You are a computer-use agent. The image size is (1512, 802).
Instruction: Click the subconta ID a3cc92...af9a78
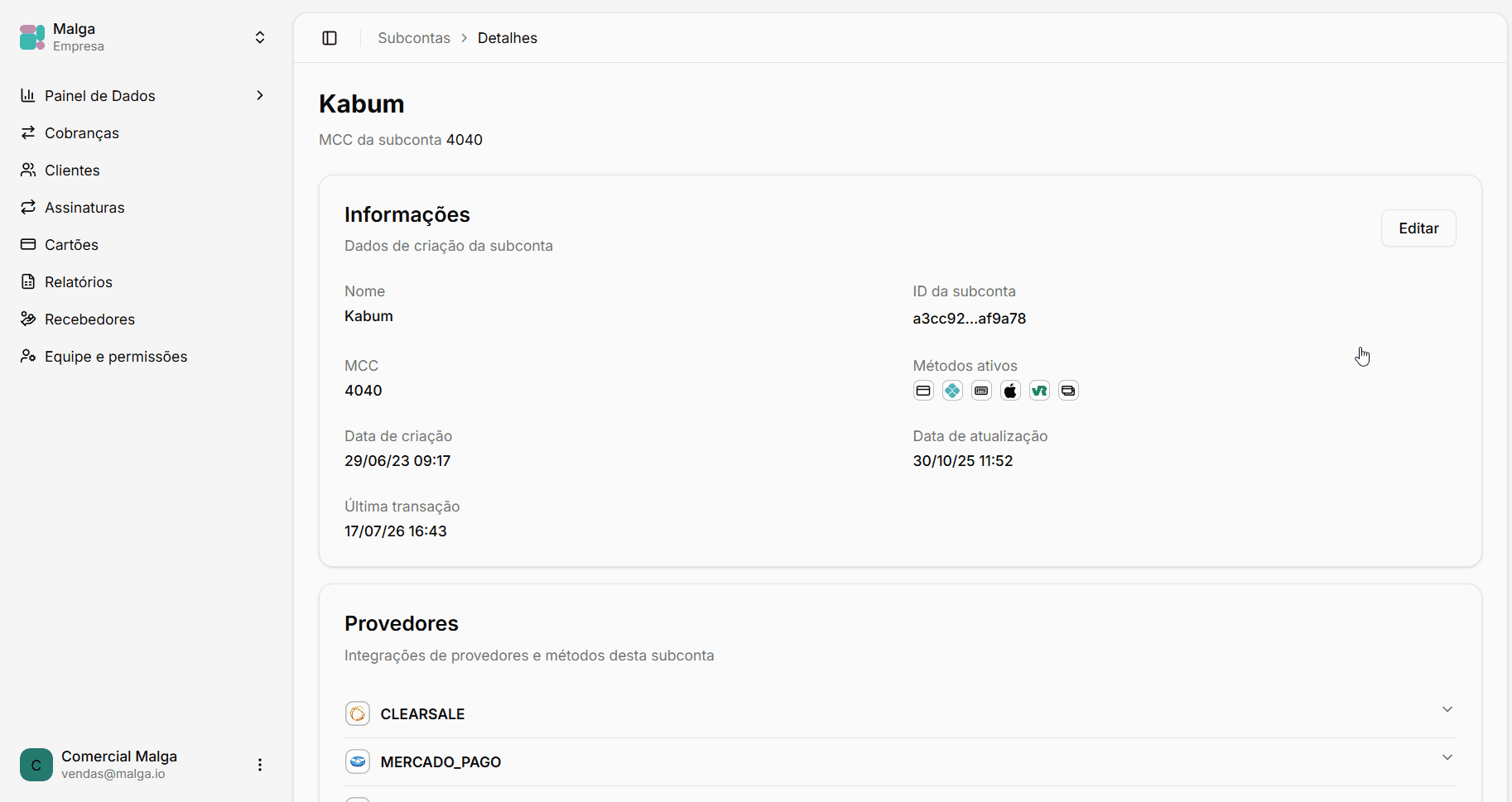click(970, 319)
